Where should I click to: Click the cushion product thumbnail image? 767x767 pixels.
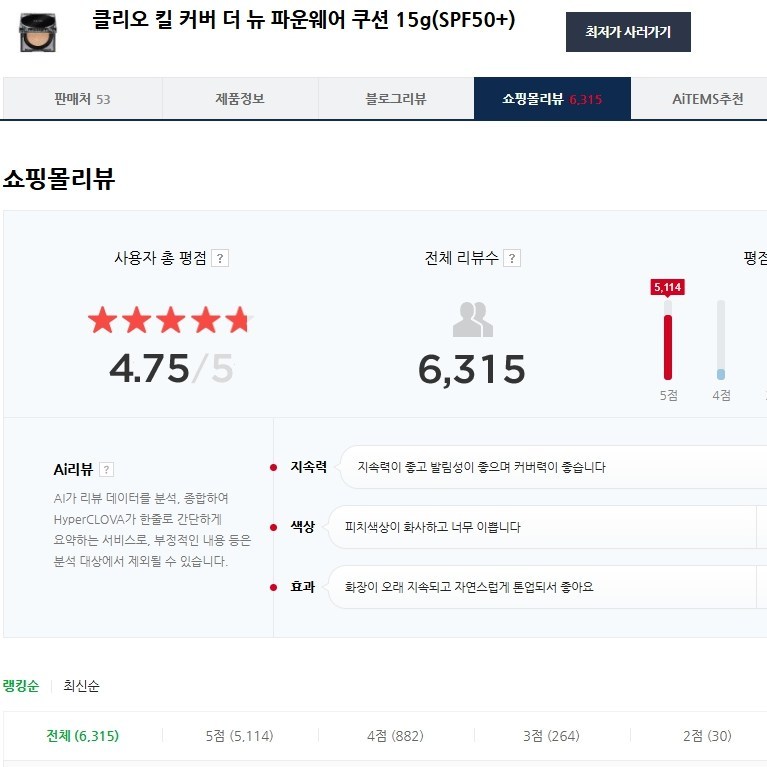click(x=38, y=31)
